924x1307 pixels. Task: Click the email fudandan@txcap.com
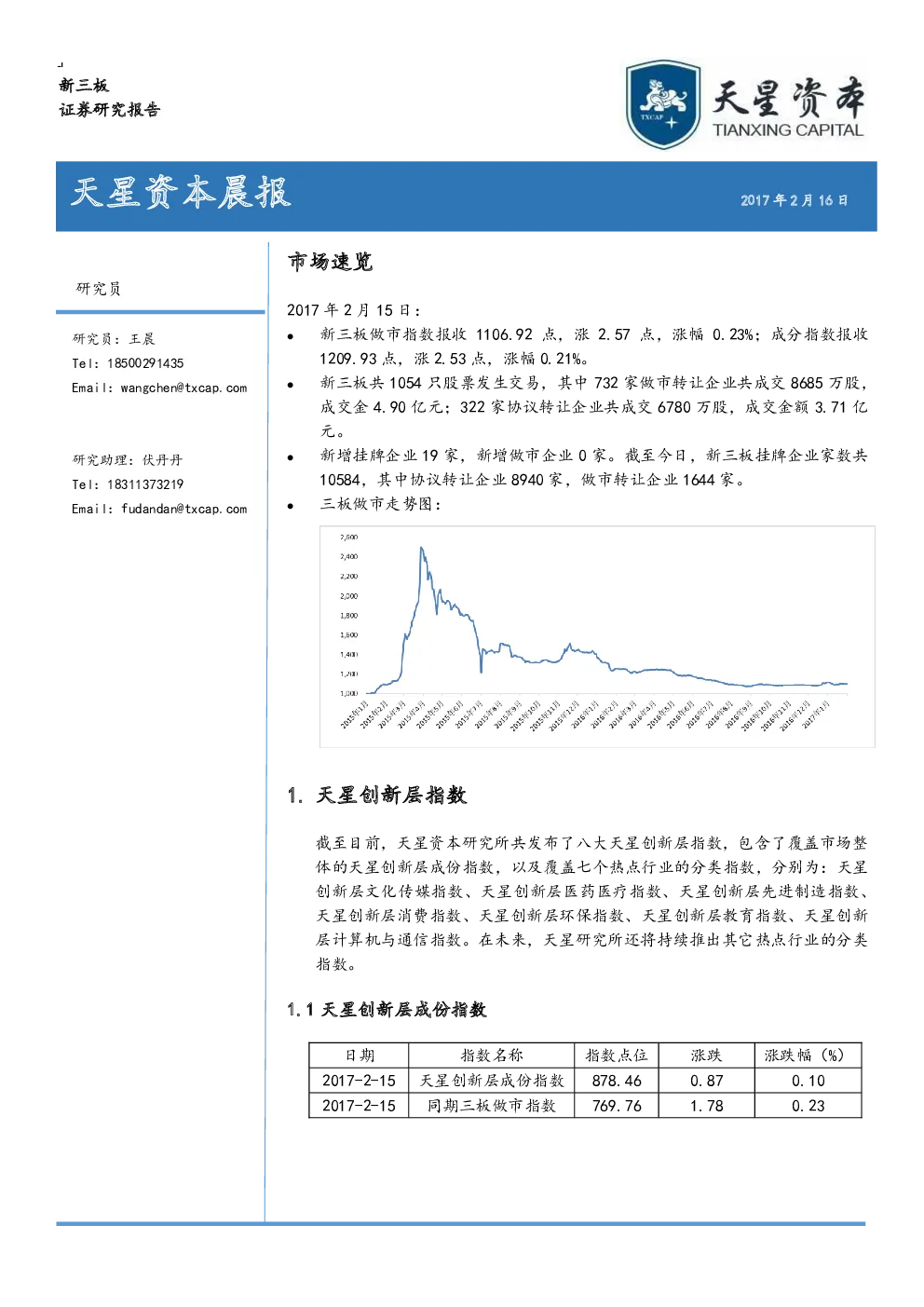pos(183,509)
